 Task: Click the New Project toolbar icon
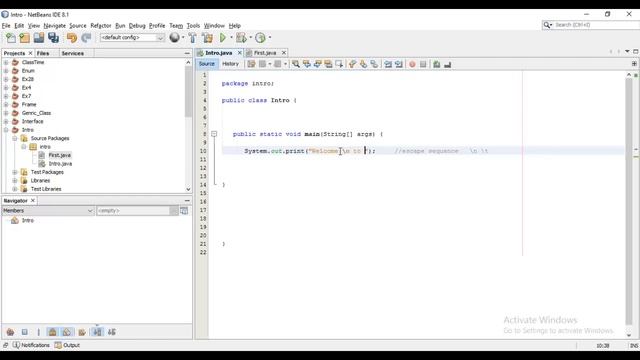pos(24,38)
